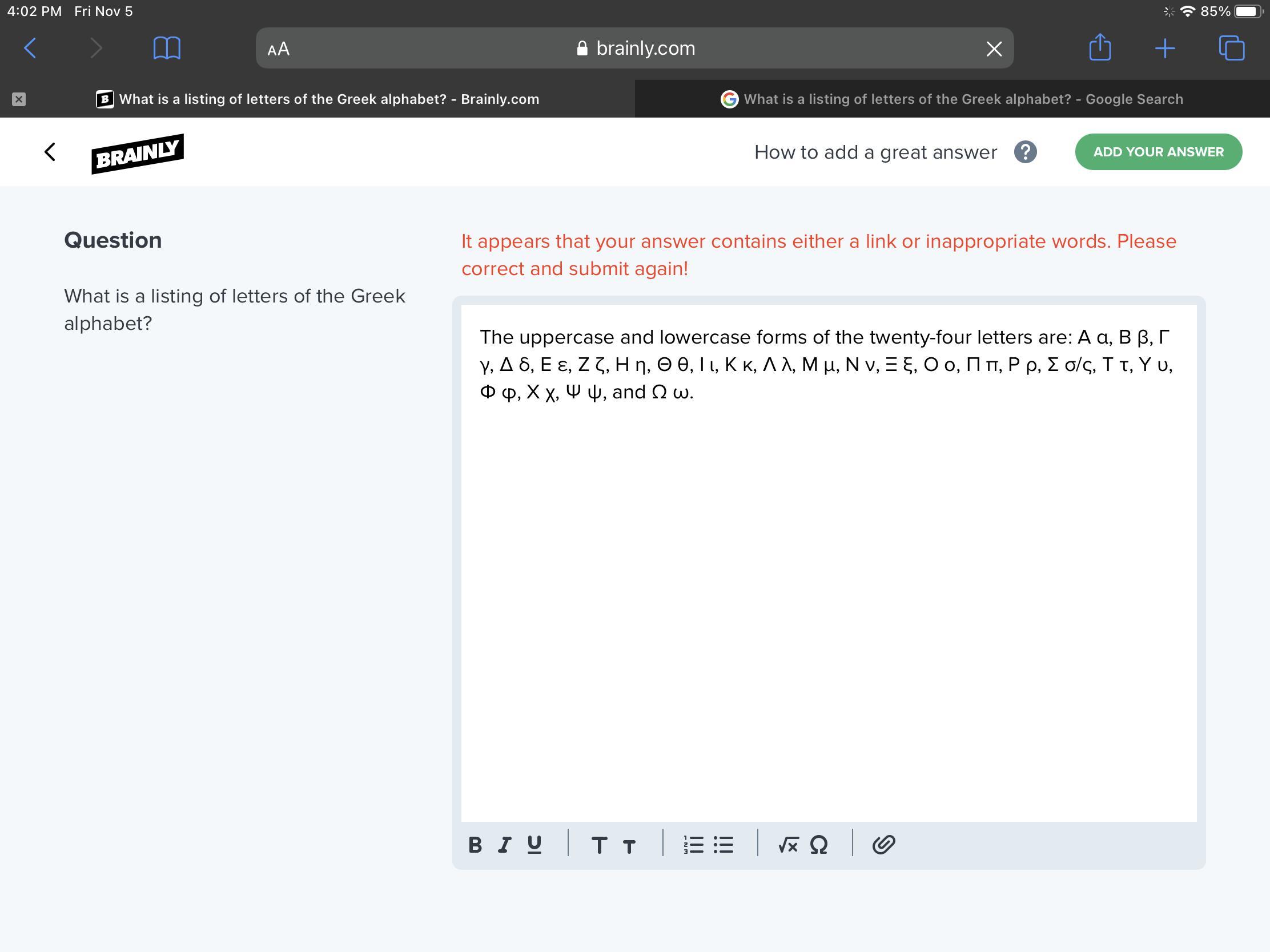The height and width of the screenshot is (952, 1270).
Task: Click the Brainly logo
Action: click(x=138, y=153)
